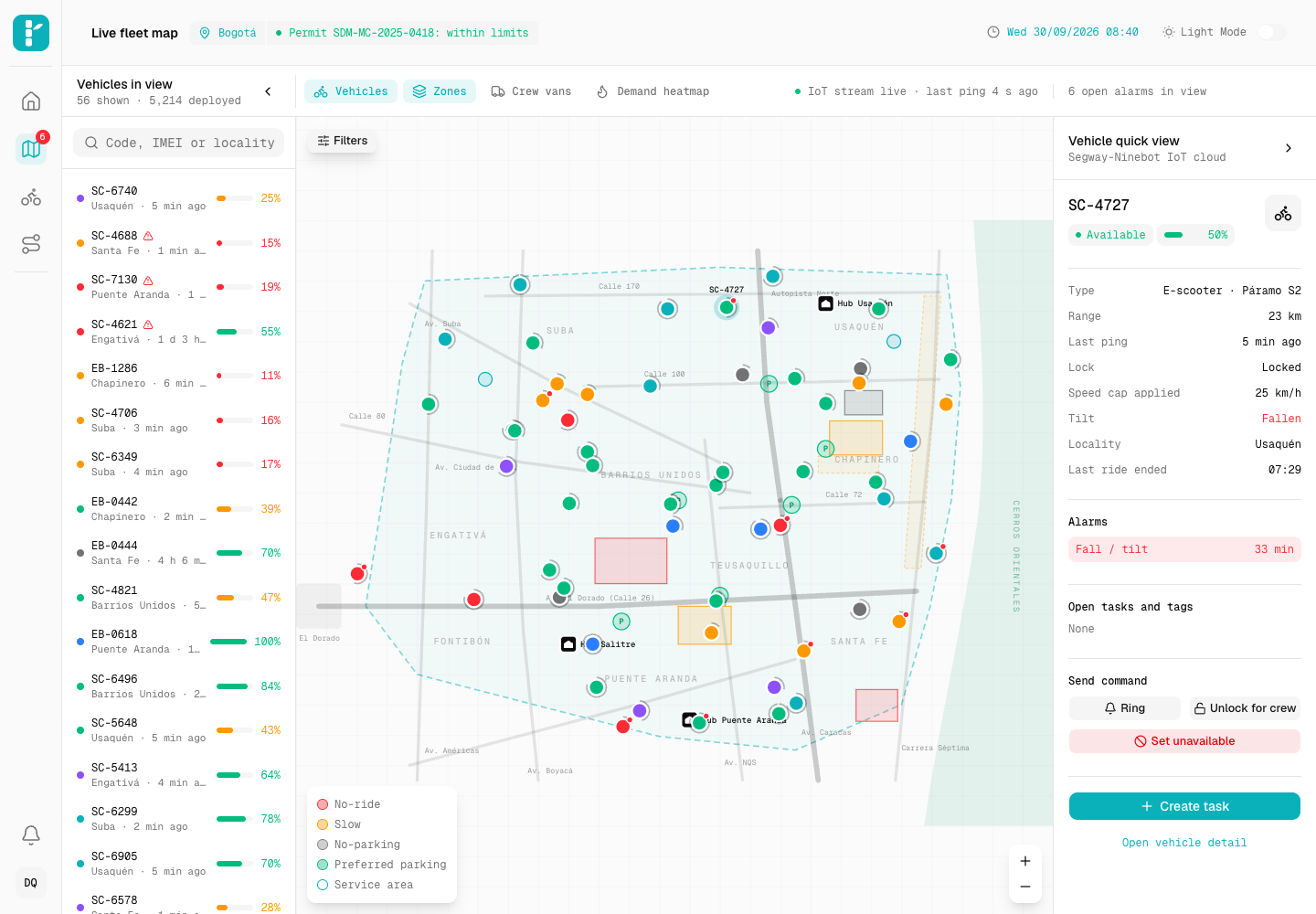Screen dimensions: 1316x914
Task: Click the Create task button
Action: point(1184,806)
